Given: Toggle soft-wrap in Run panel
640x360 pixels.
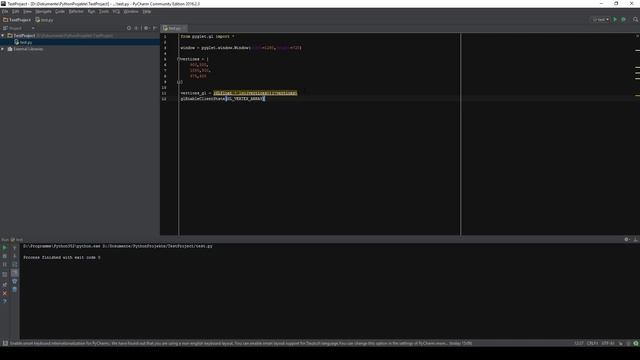Looking at the screenshot, I should [x=15, y=264].
